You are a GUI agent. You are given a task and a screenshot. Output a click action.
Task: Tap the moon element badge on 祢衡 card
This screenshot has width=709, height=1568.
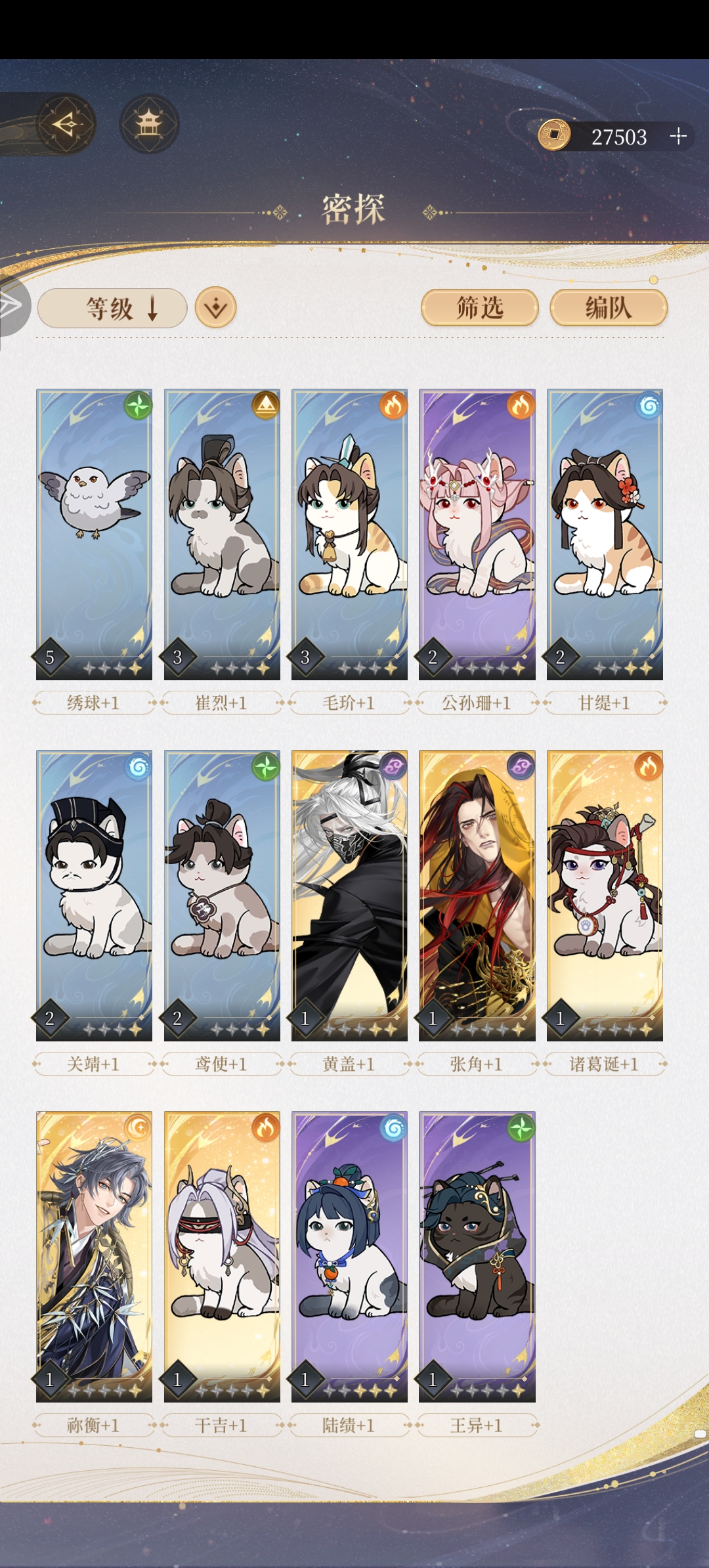coord(138,1127)
